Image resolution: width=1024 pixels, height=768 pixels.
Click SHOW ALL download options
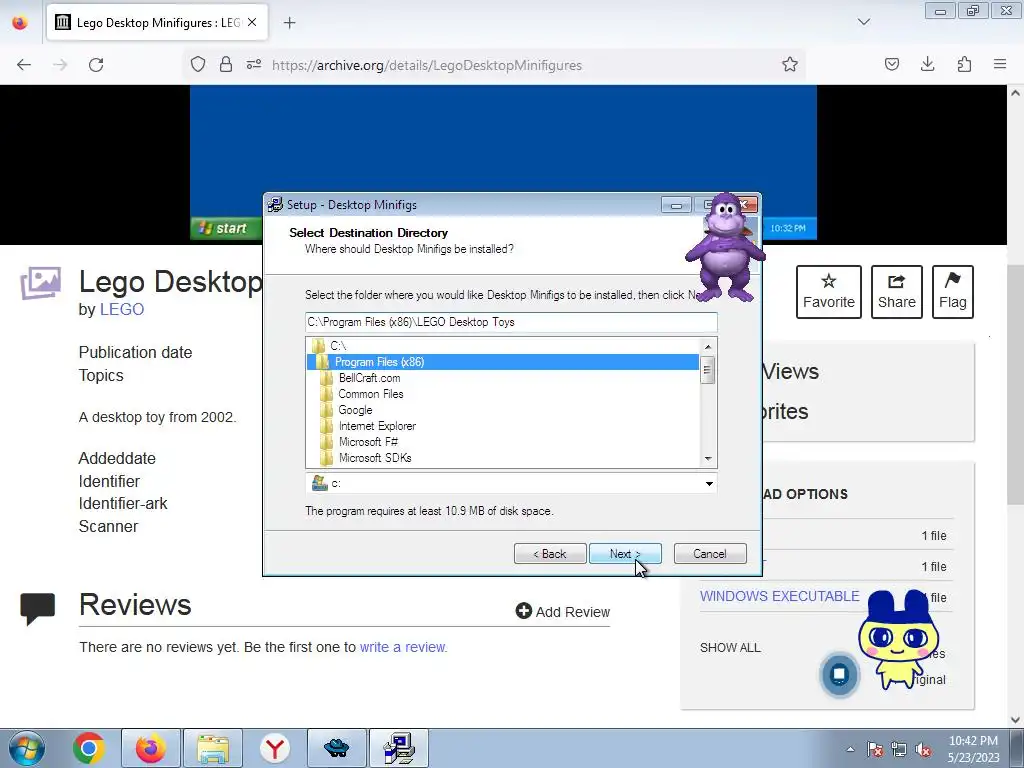coord(730,648)
